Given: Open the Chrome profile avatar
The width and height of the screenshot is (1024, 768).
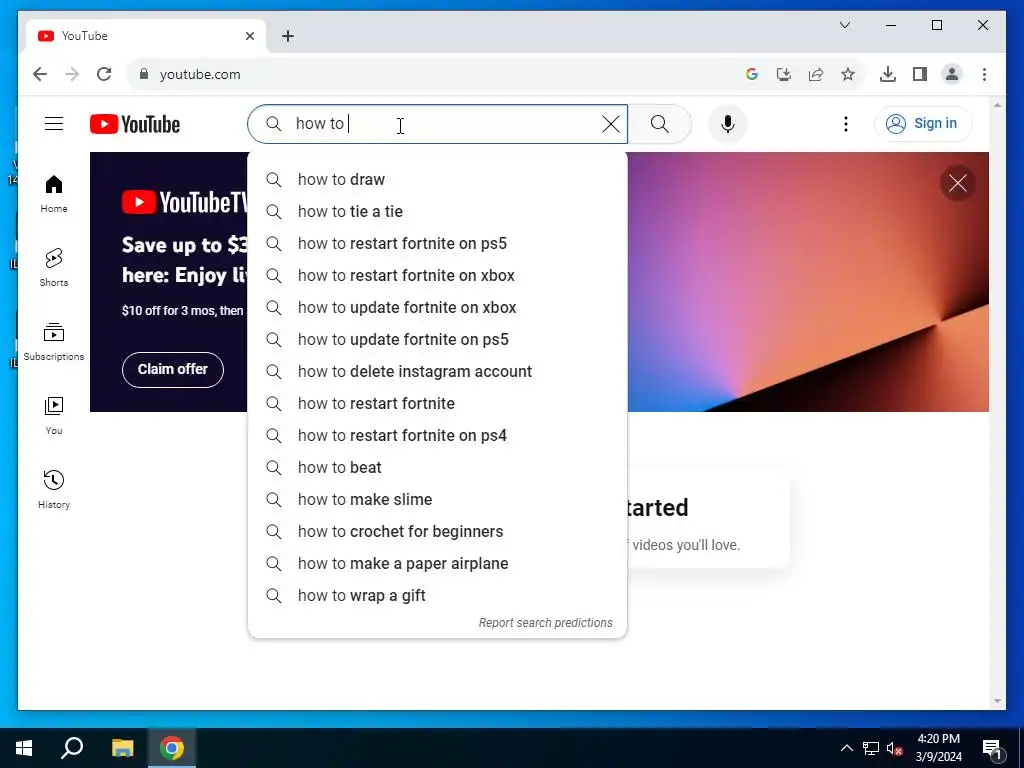Looking at the screenshot, I should point(952,74).
